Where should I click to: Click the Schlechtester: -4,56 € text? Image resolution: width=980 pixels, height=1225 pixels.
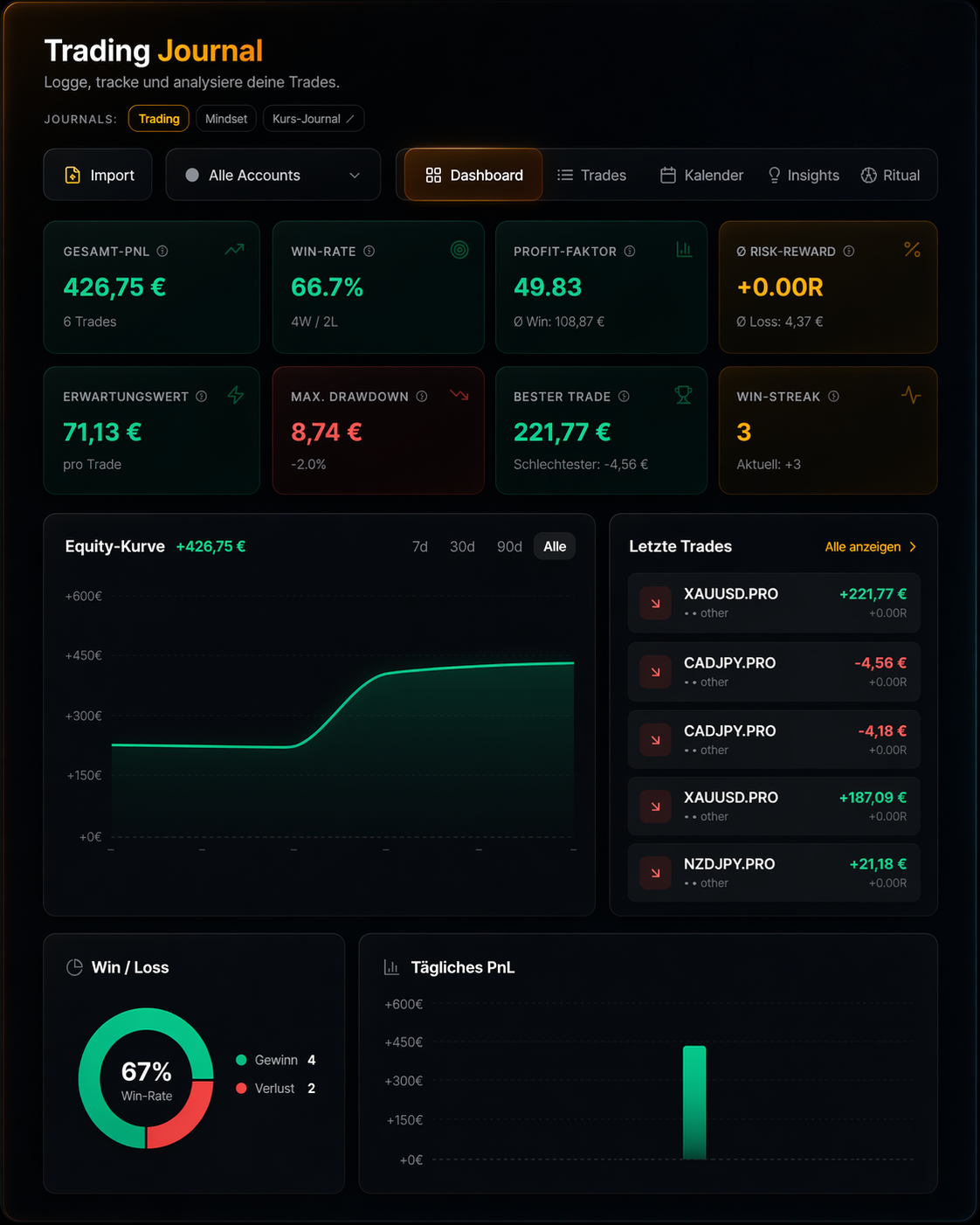tap(581, 464)
